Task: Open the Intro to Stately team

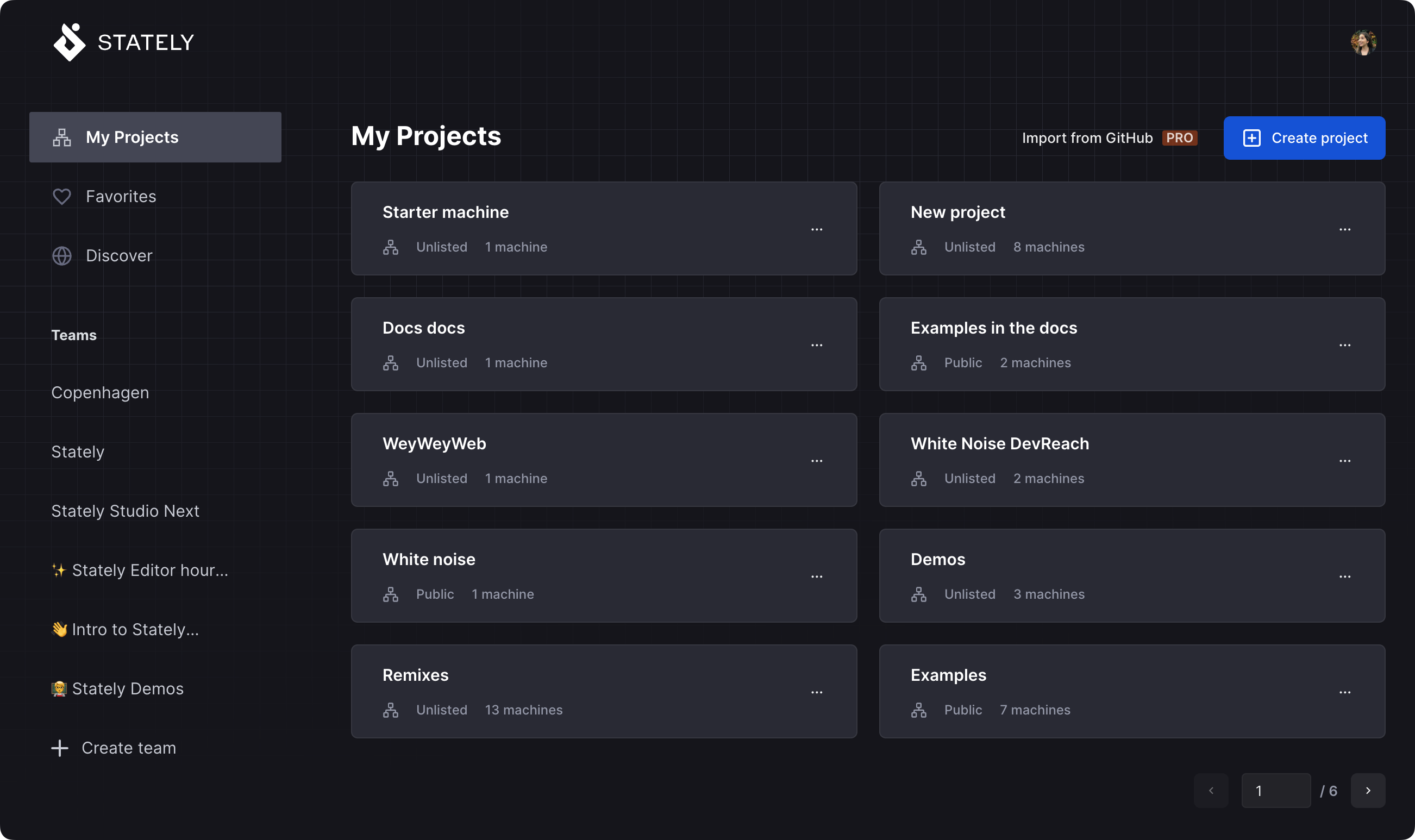Action: (124, 629)
